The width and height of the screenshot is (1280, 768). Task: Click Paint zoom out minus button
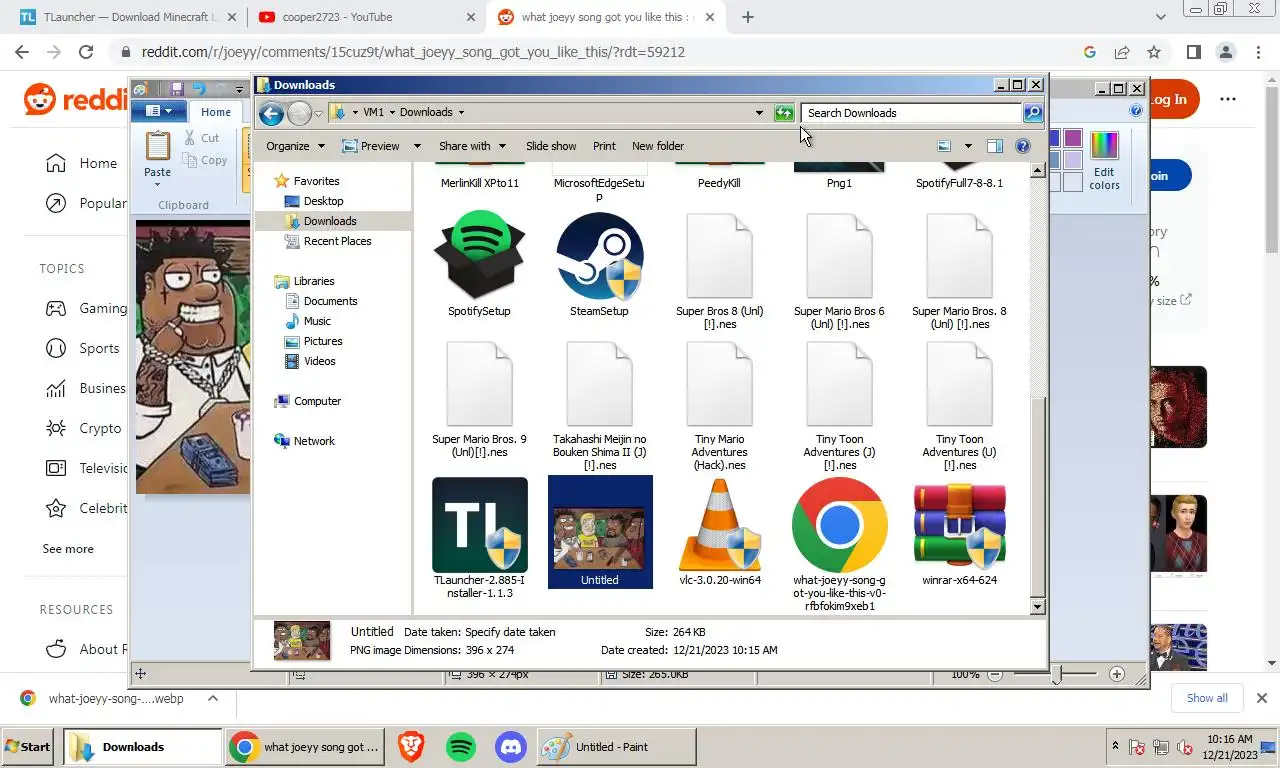coord(994,674)
